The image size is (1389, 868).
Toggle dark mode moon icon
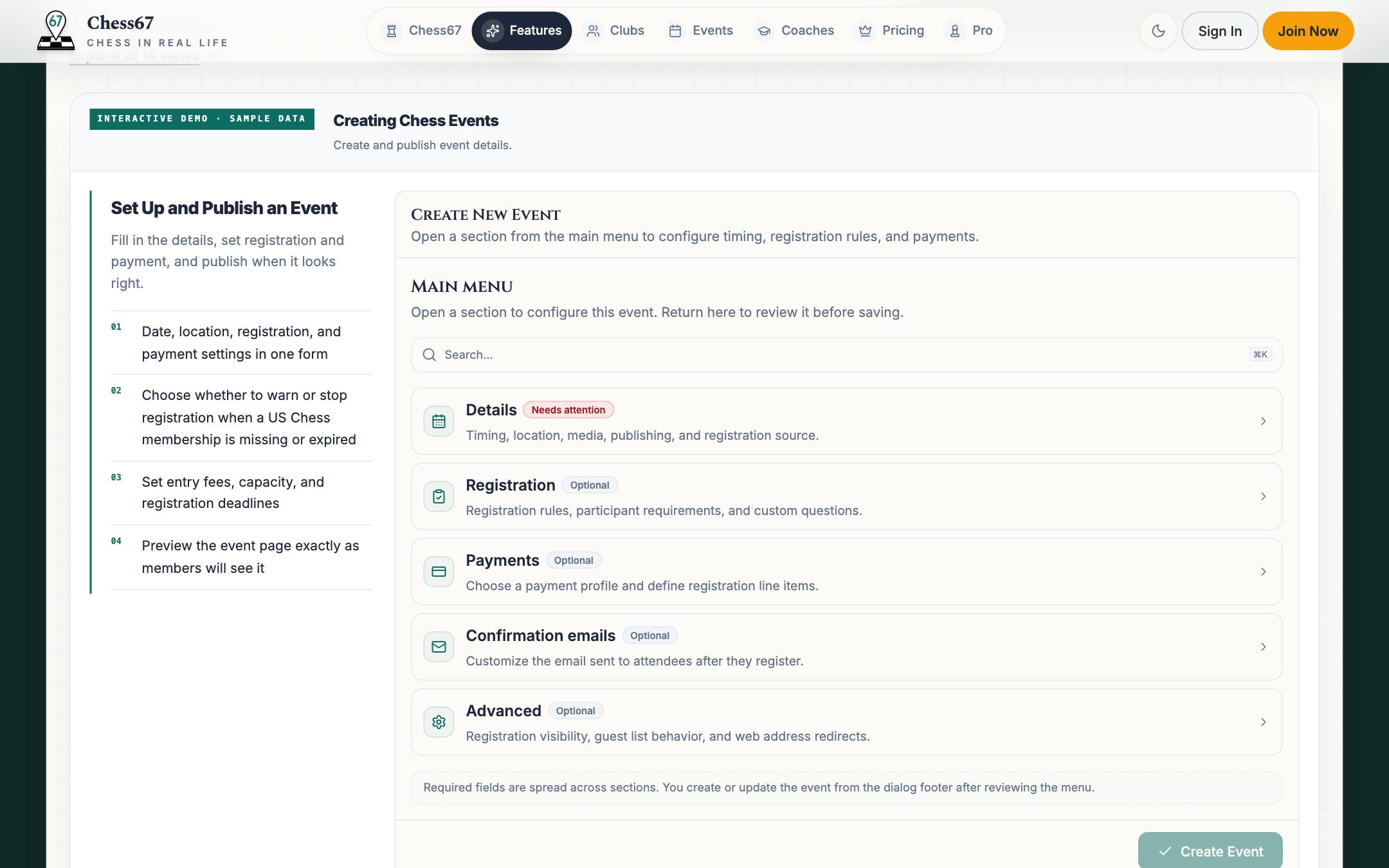click(x=1158, y=31)
